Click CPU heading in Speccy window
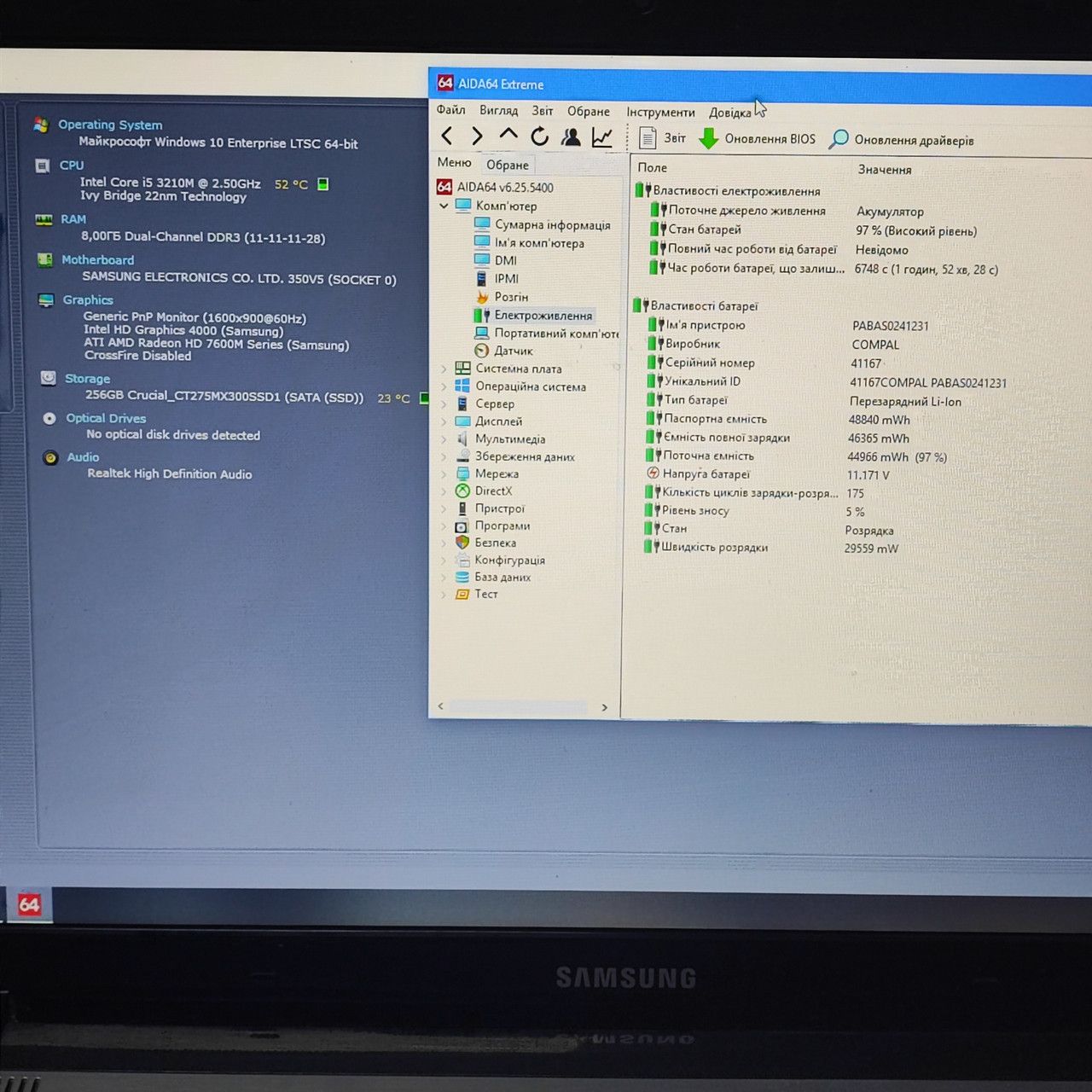1092x1092 pixels. click(x=72, y=166)
